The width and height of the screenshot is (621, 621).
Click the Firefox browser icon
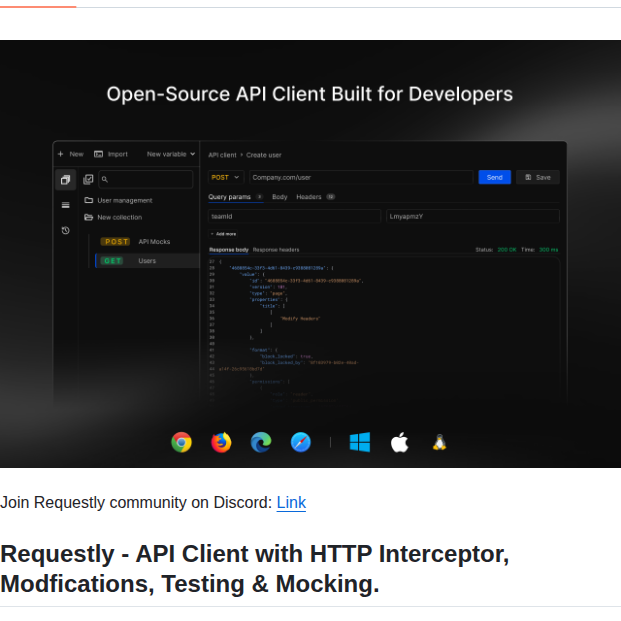pos(221,442)
